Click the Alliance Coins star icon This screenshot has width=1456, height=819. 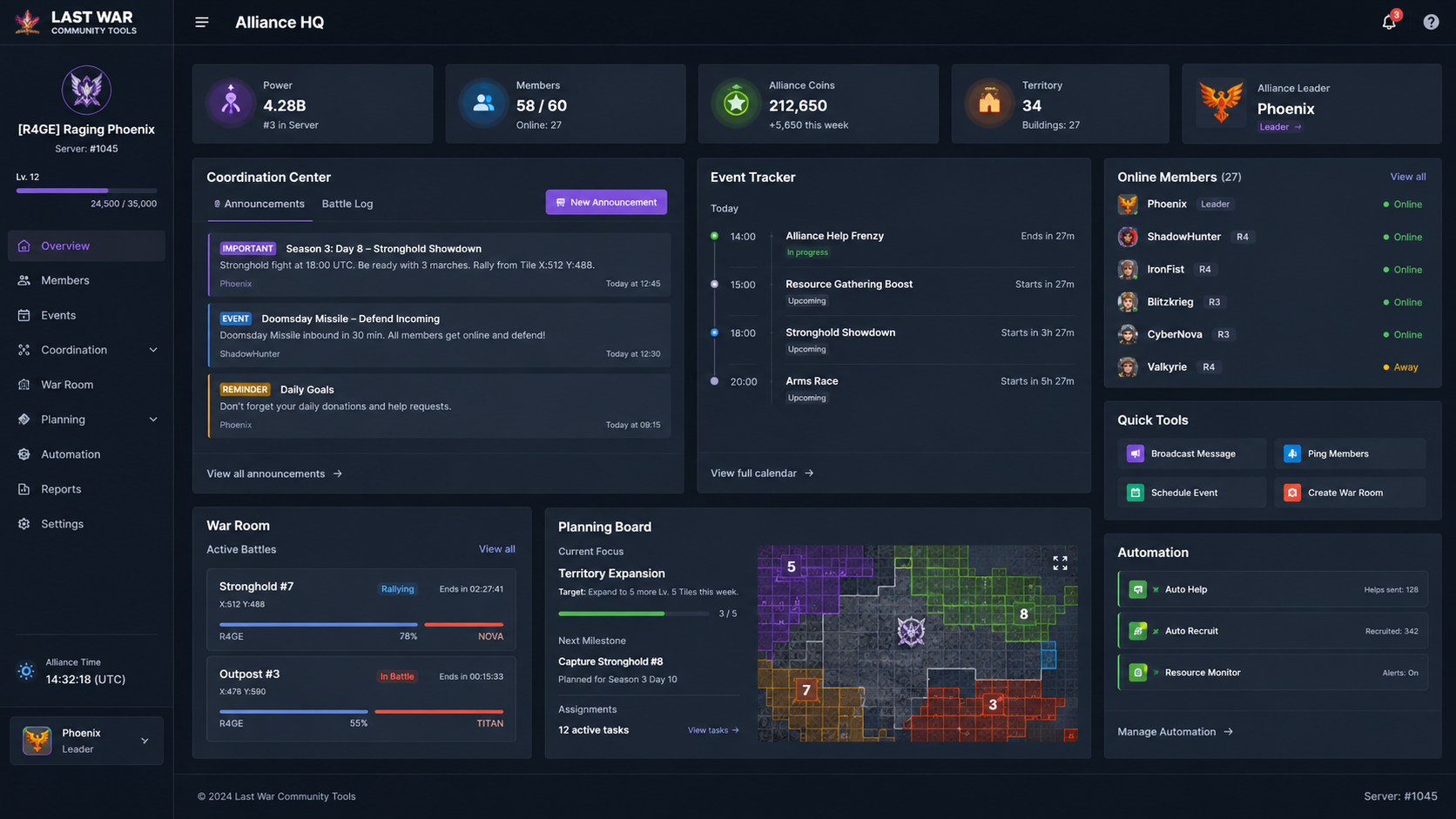[x=737, y=104]
